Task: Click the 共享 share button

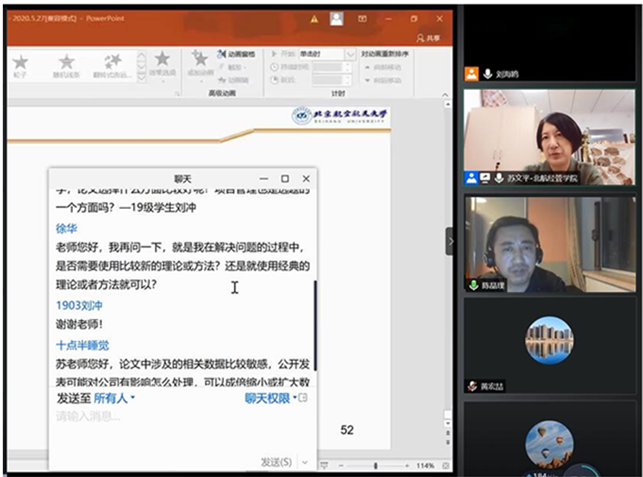Action: [428, 38]
